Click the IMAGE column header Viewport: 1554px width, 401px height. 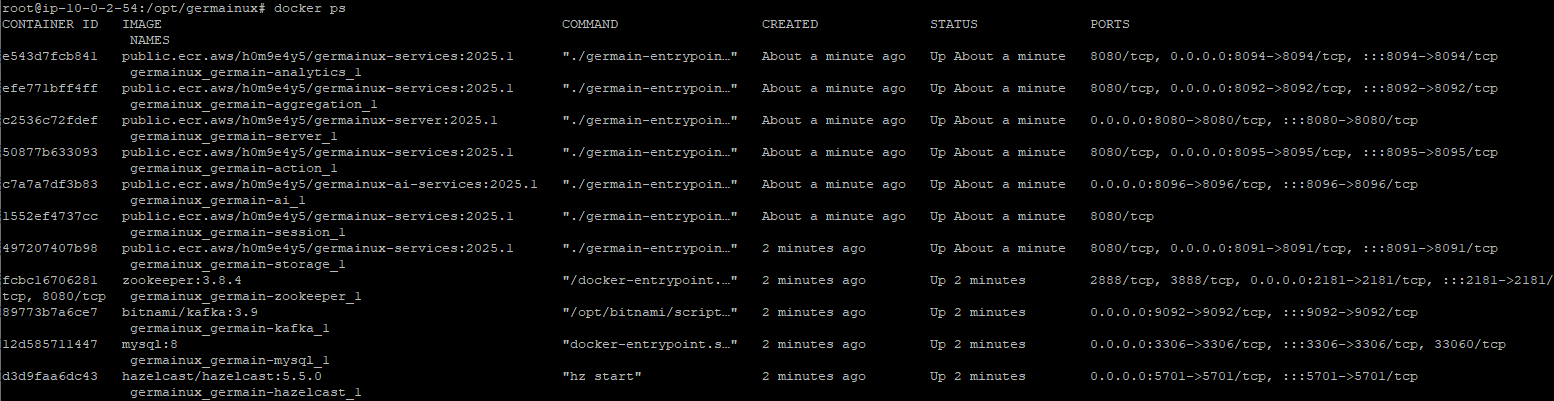[142, 23]
